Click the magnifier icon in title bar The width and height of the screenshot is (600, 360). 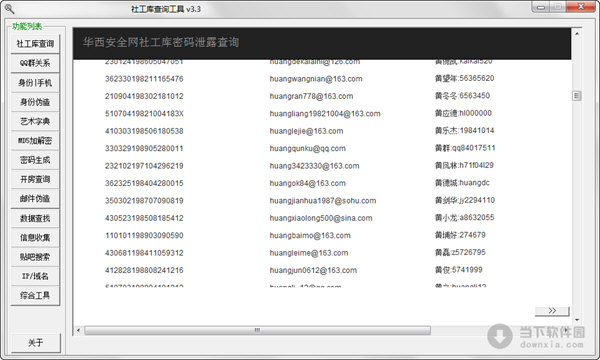coord(9,8)
